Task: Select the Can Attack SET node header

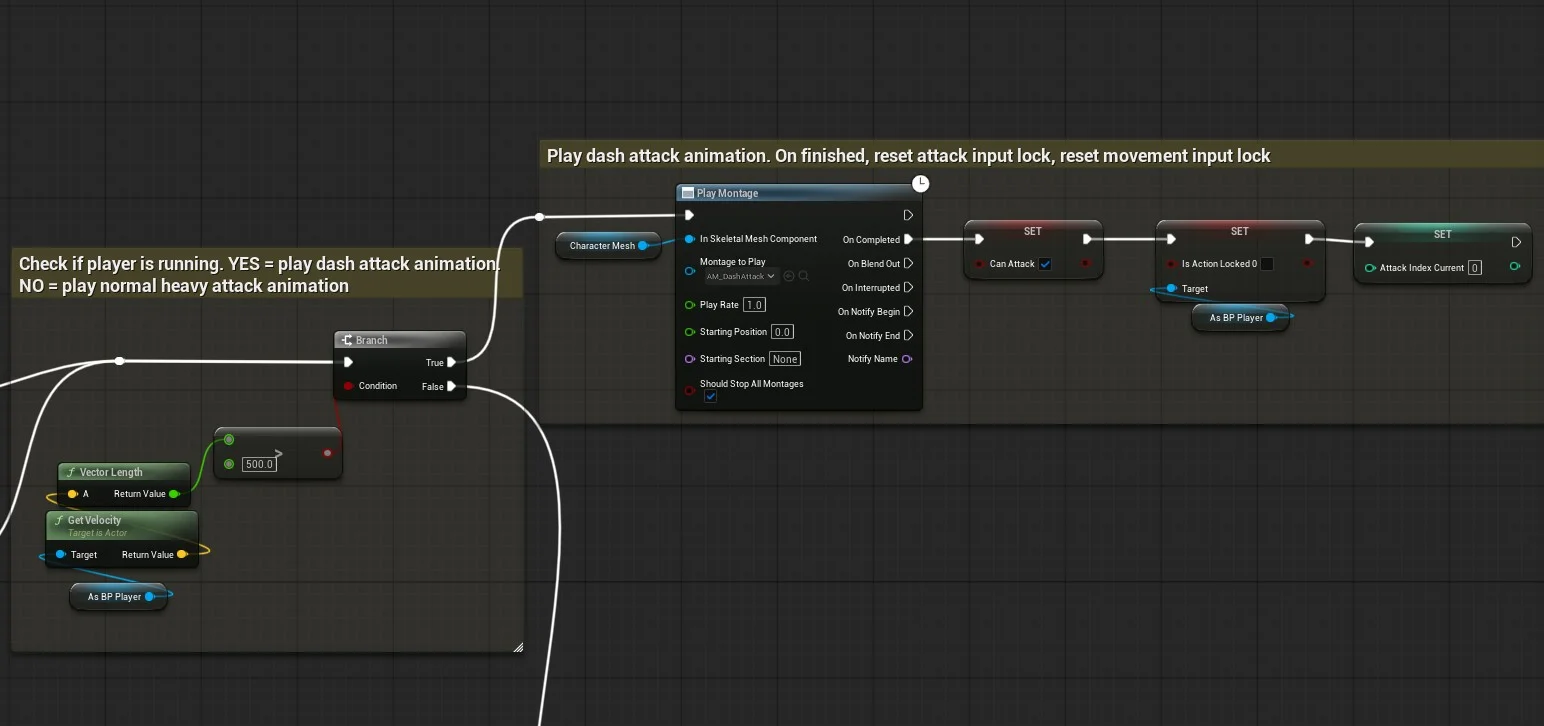Action: [1033, 231]
